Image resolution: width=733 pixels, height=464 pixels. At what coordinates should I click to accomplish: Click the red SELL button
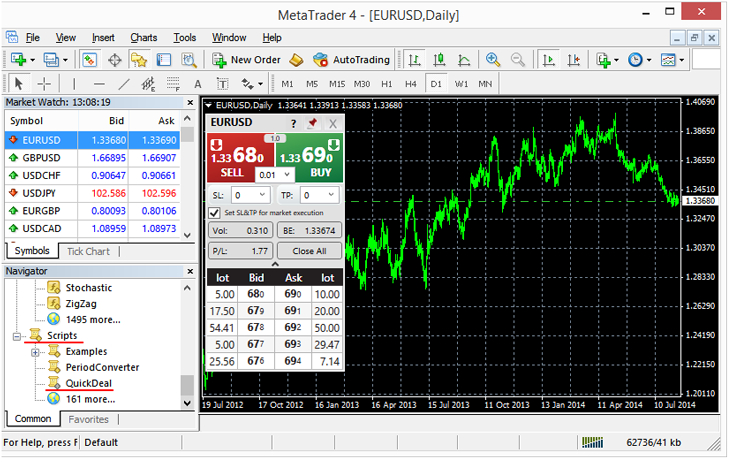coord(241,158)
